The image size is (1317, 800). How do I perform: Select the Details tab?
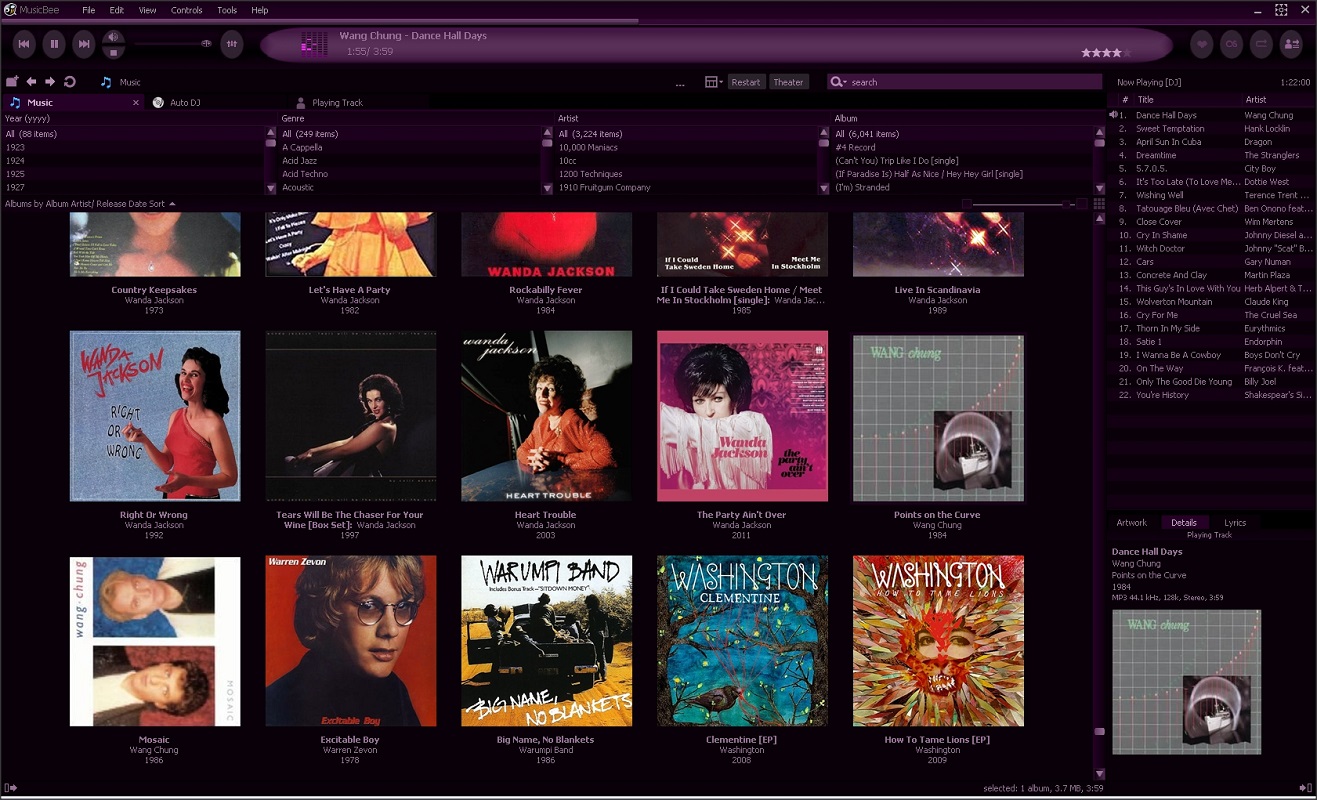point(1184,523)
